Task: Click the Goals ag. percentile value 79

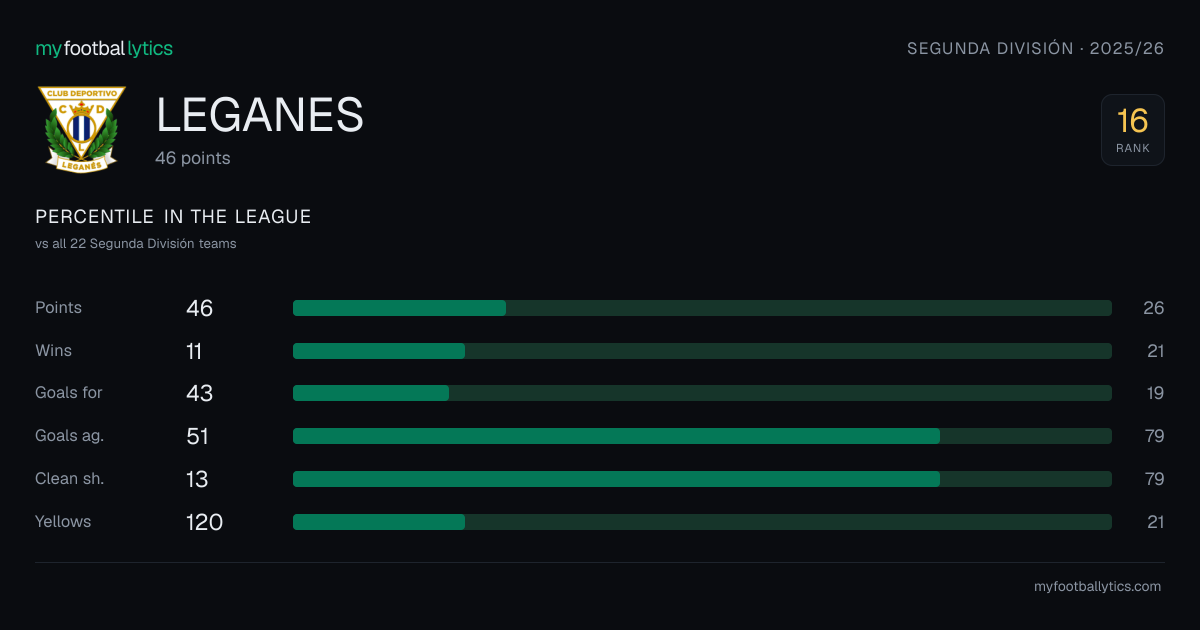Action: pos(1154,436)
